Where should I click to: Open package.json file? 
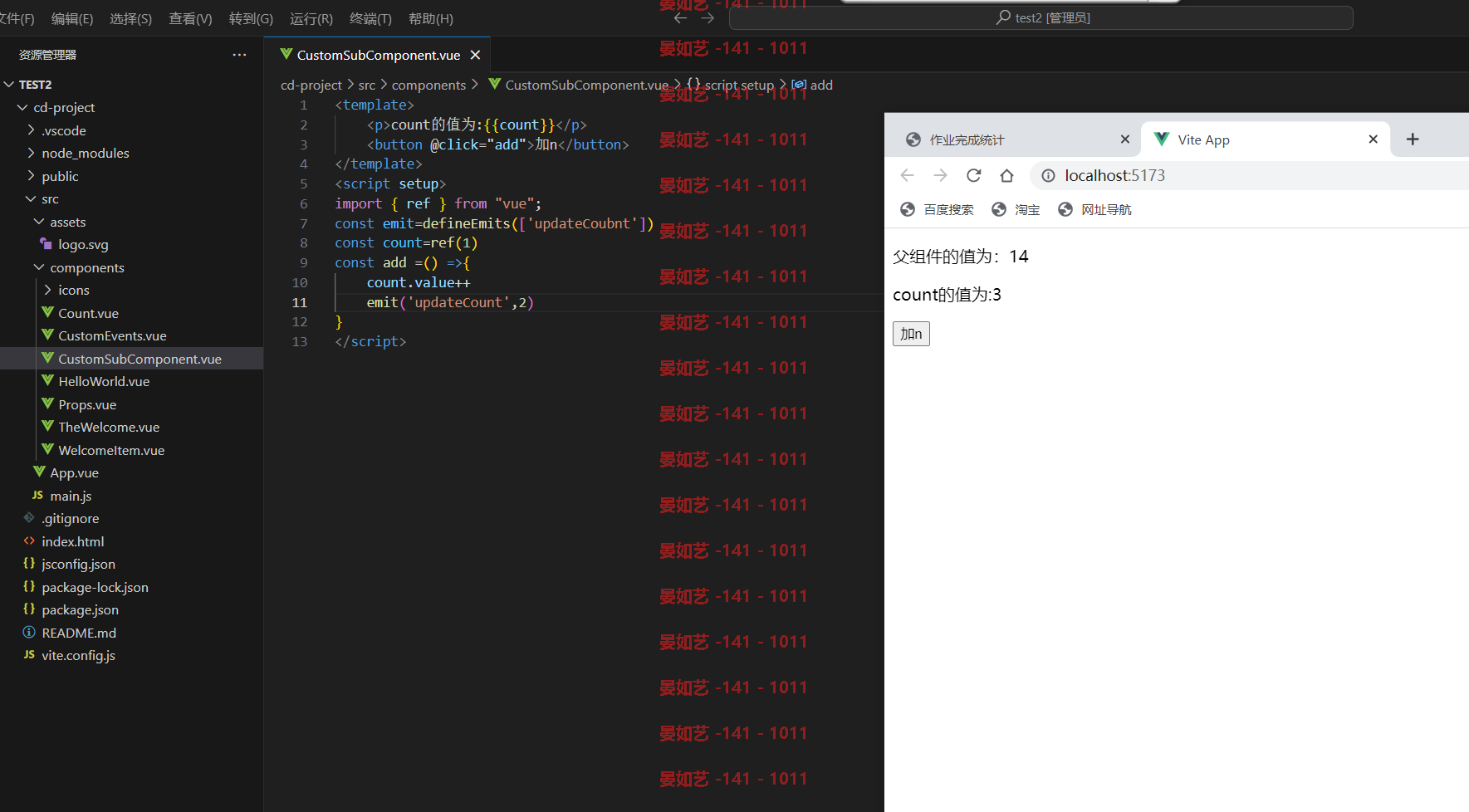pyautogui.click(x=131, y=610)
